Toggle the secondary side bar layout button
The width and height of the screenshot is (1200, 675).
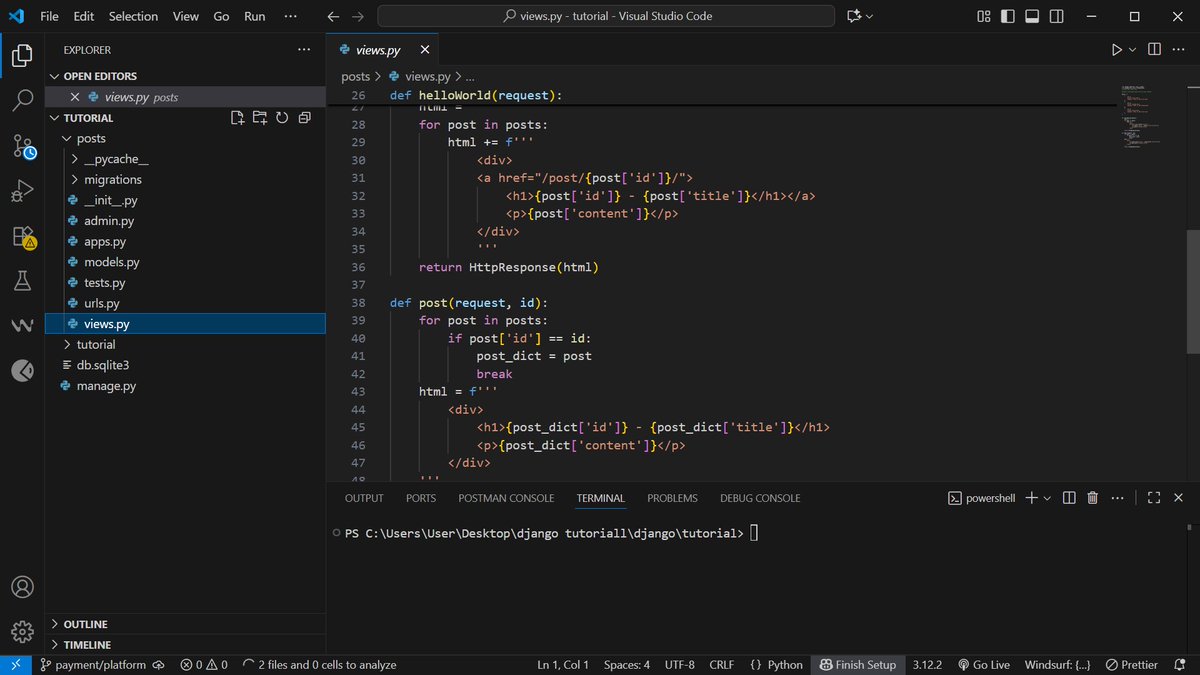pyautogui.click(x=1055, y=16)
